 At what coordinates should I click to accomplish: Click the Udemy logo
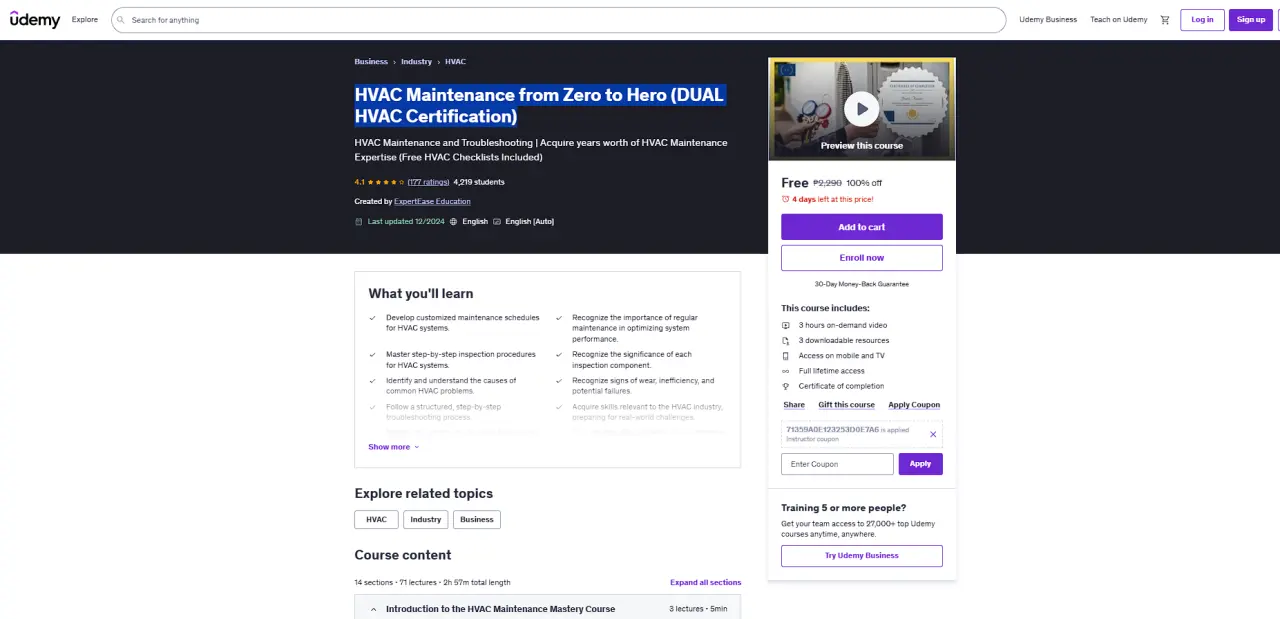coord(35,20)
